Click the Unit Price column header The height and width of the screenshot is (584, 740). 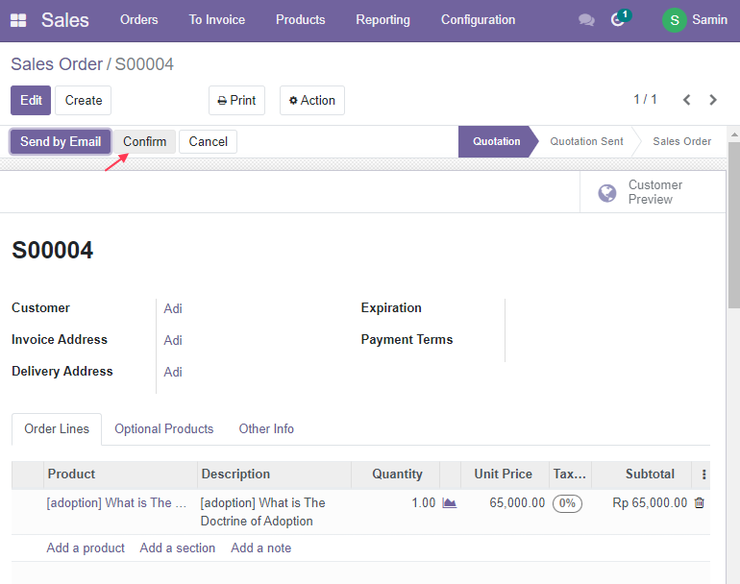click(503, 474)
